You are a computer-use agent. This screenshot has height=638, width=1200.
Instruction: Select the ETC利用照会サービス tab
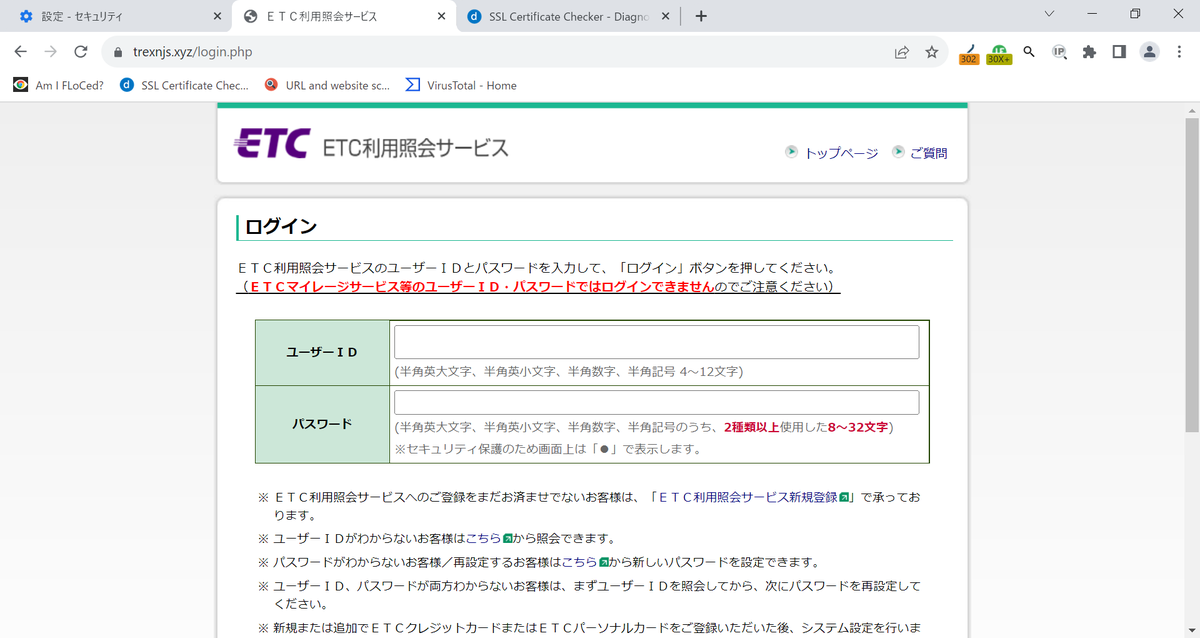[x=345, y=17]
